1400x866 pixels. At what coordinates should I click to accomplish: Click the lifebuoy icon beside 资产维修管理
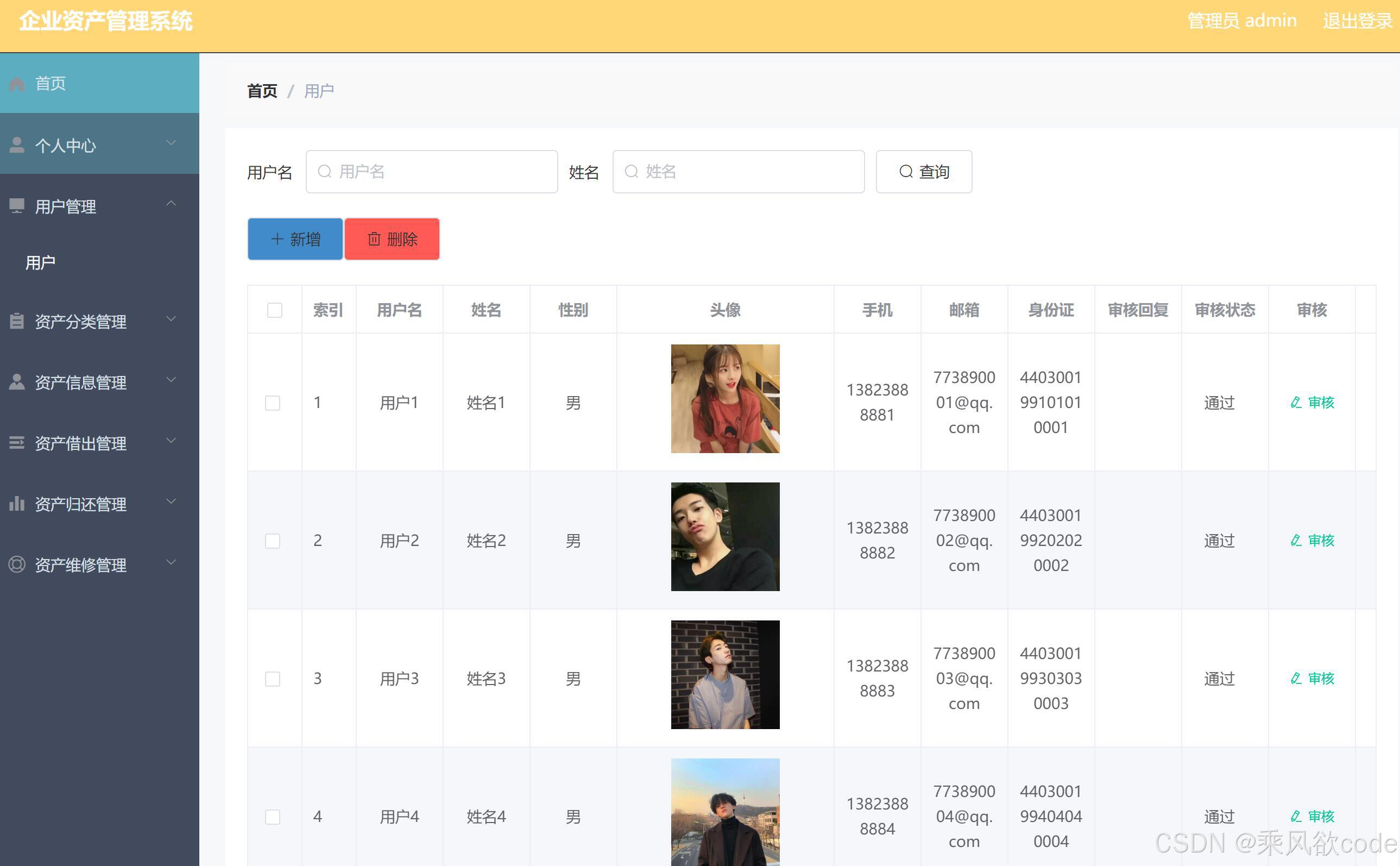(x=17, y=564)
